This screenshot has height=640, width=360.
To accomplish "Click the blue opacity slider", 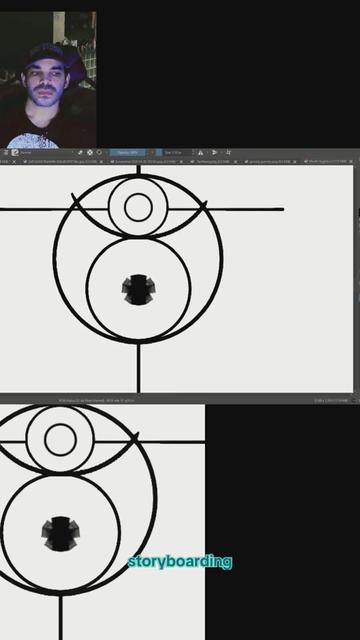I will (x=128, y=153).
